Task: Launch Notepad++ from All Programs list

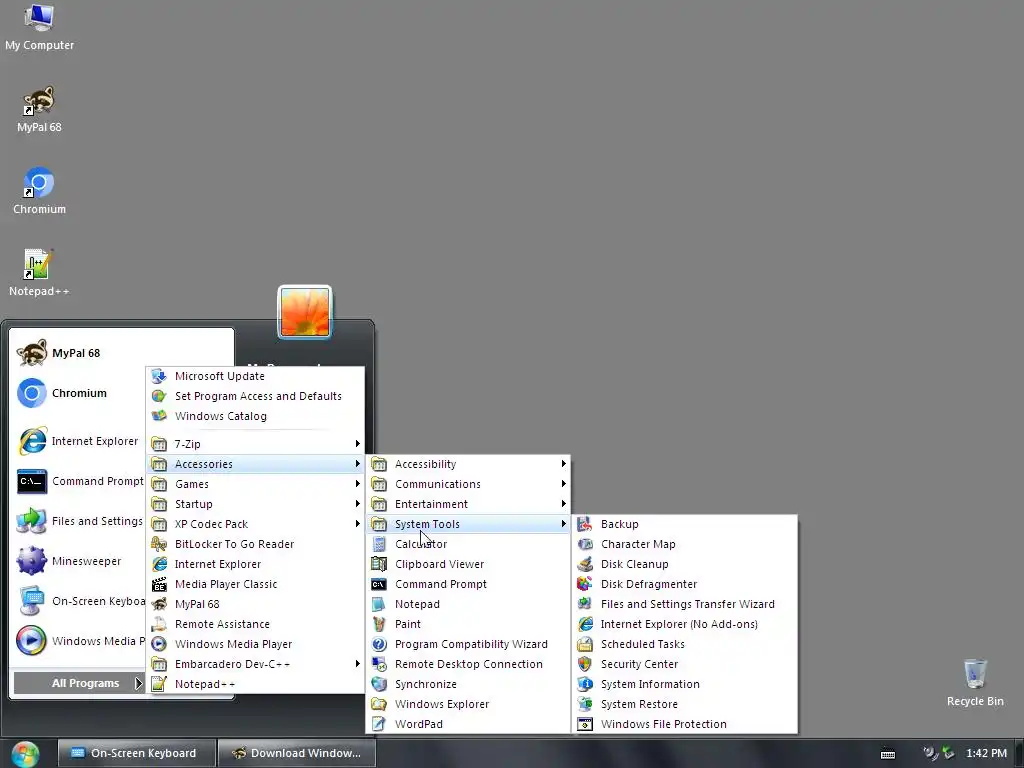Action: 255,684
